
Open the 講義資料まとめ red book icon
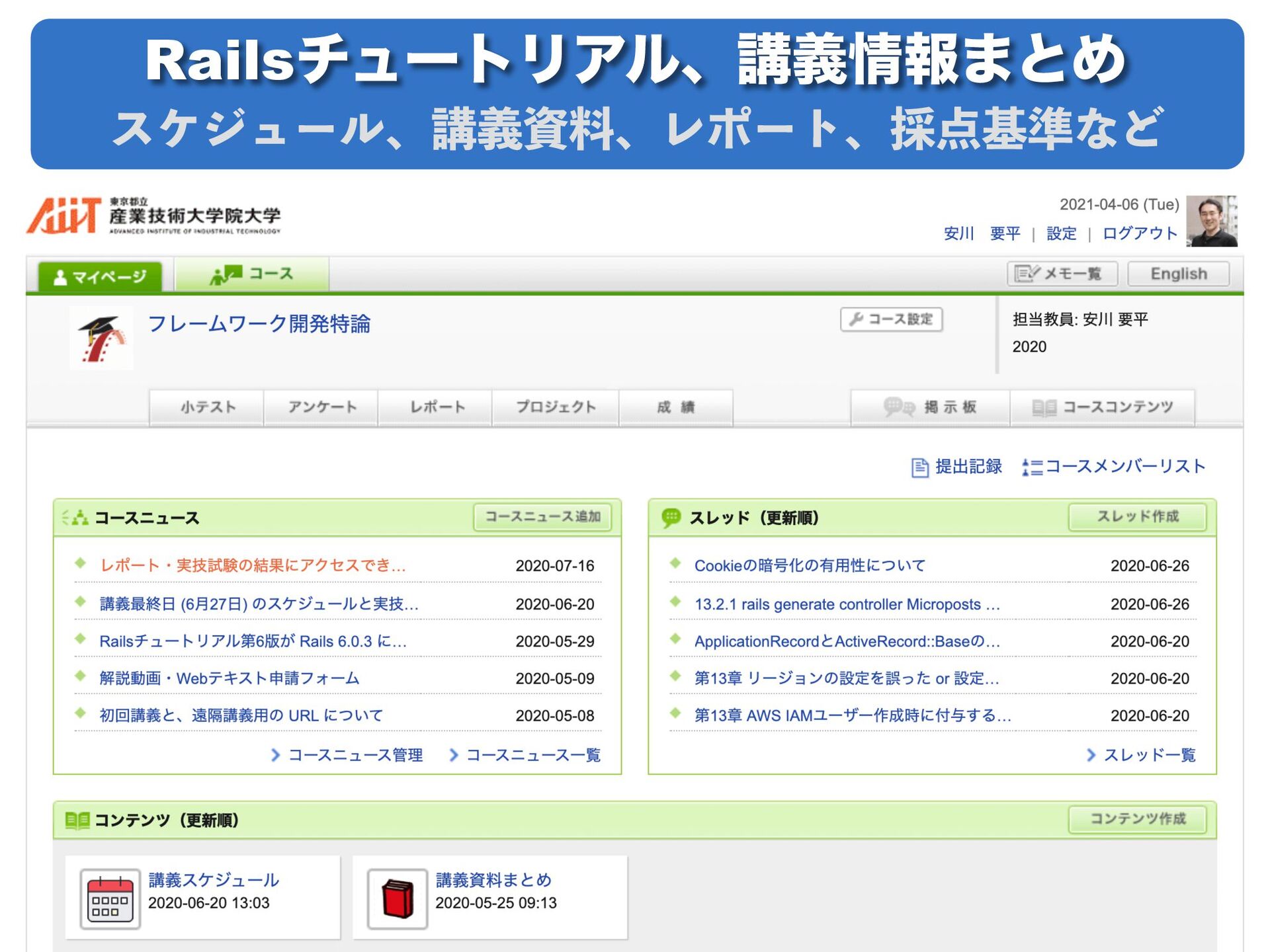point(397,898)
